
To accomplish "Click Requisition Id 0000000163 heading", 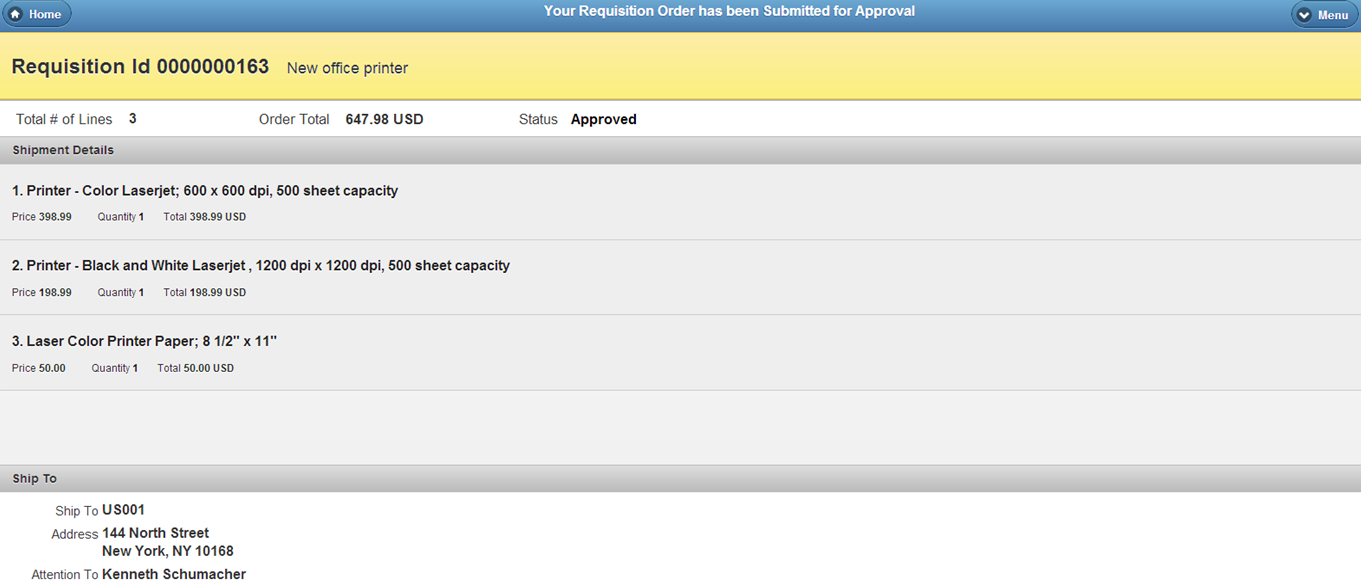I will click(x=140, y=67).
